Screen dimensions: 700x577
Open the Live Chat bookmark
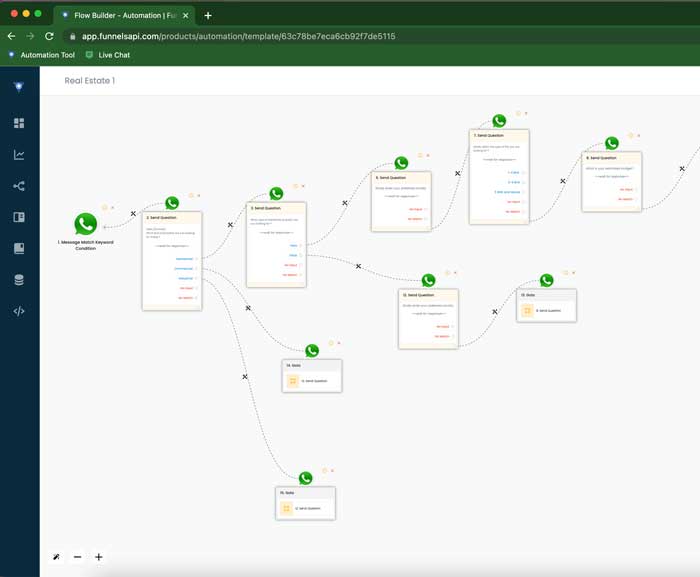108,55
